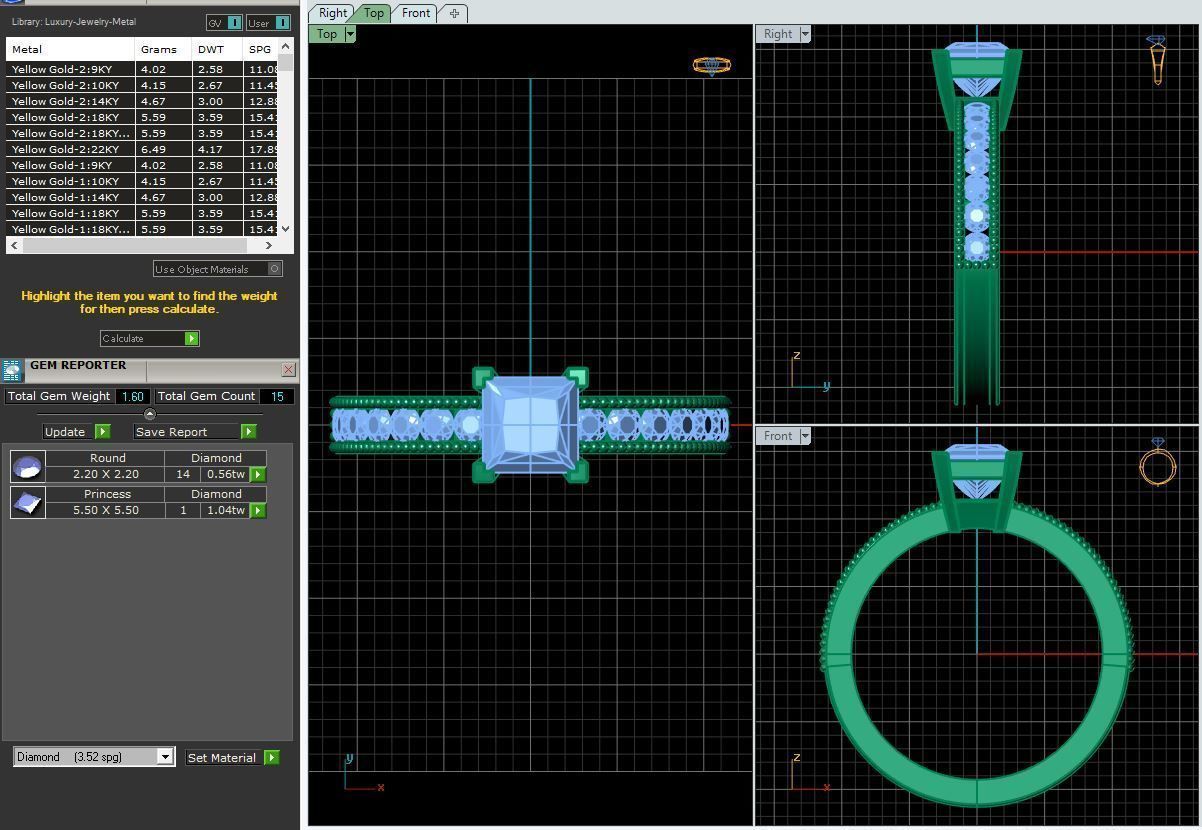
Task: Click the Top viewport title label
Action: tap(327, 34)
